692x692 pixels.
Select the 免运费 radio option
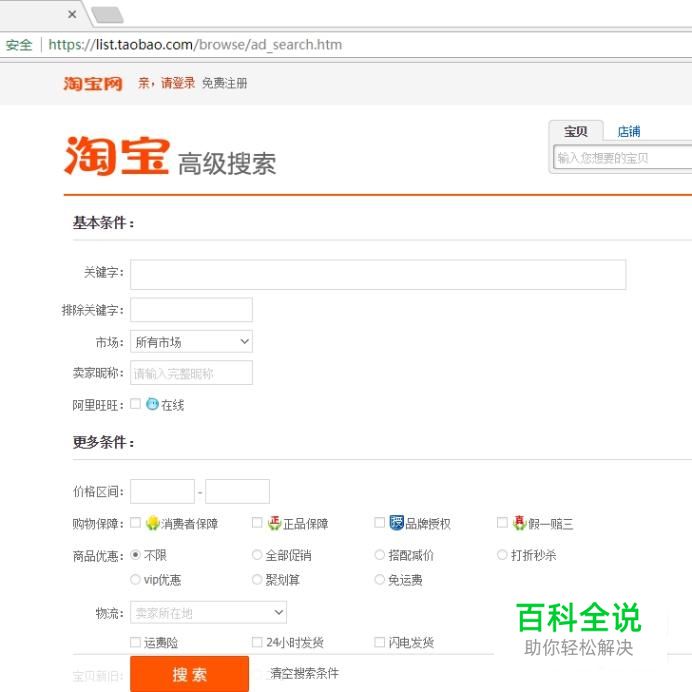tap(380, 579)
